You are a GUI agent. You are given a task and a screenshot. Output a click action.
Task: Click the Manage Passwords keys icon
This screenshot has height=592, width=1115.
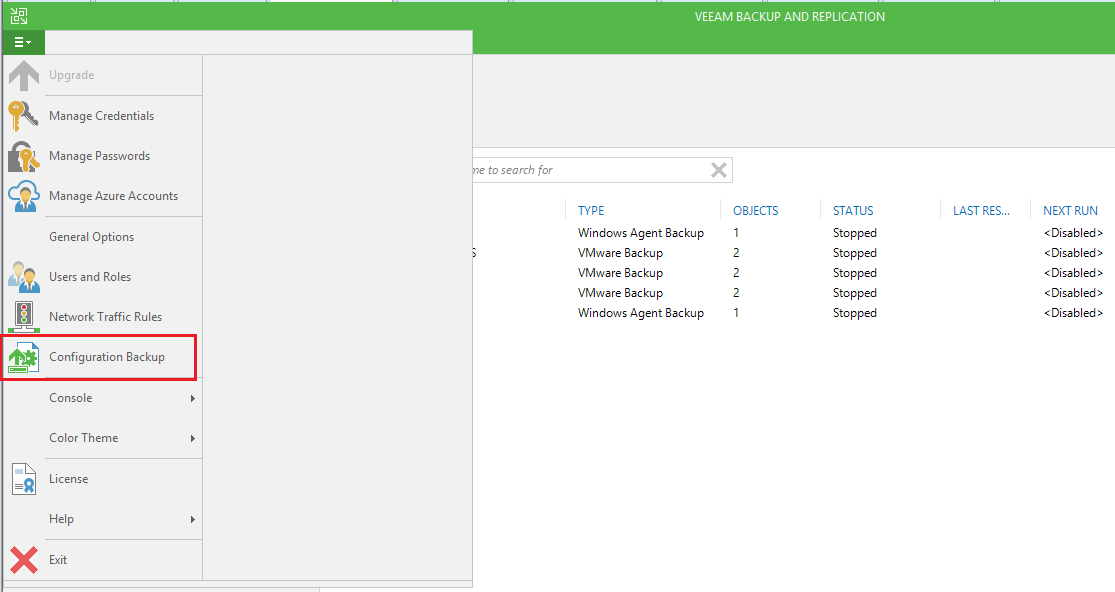[x=22, y=155]
